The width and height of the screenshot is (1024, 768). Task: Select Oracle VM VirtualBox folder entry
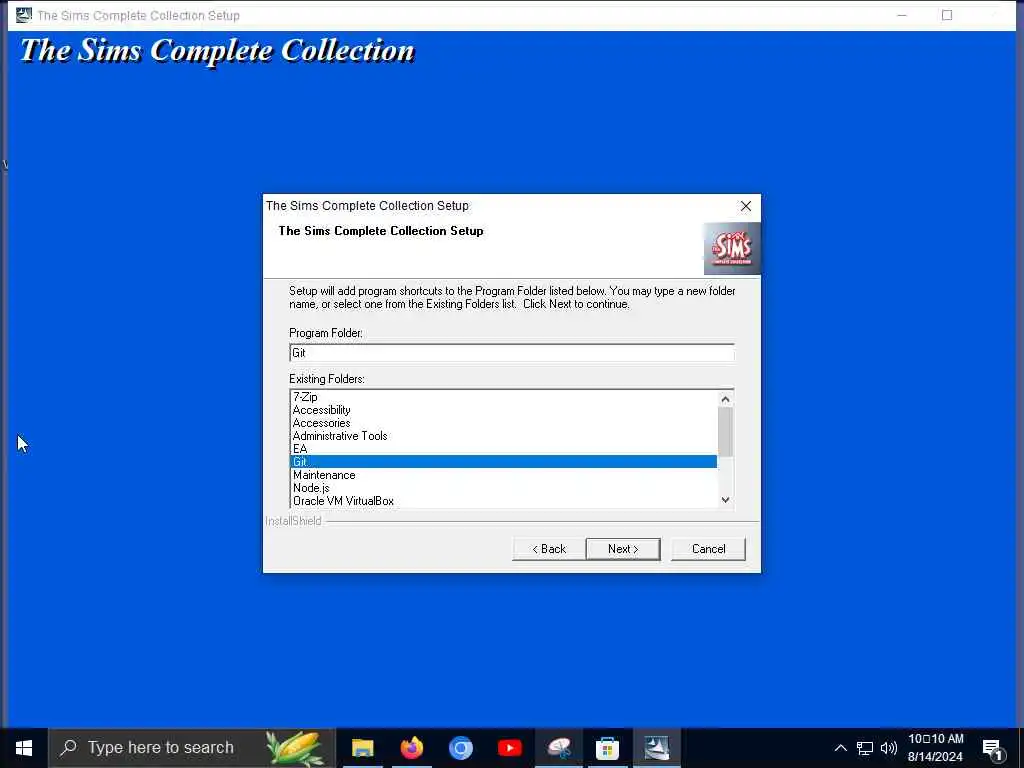click(503, 501)
